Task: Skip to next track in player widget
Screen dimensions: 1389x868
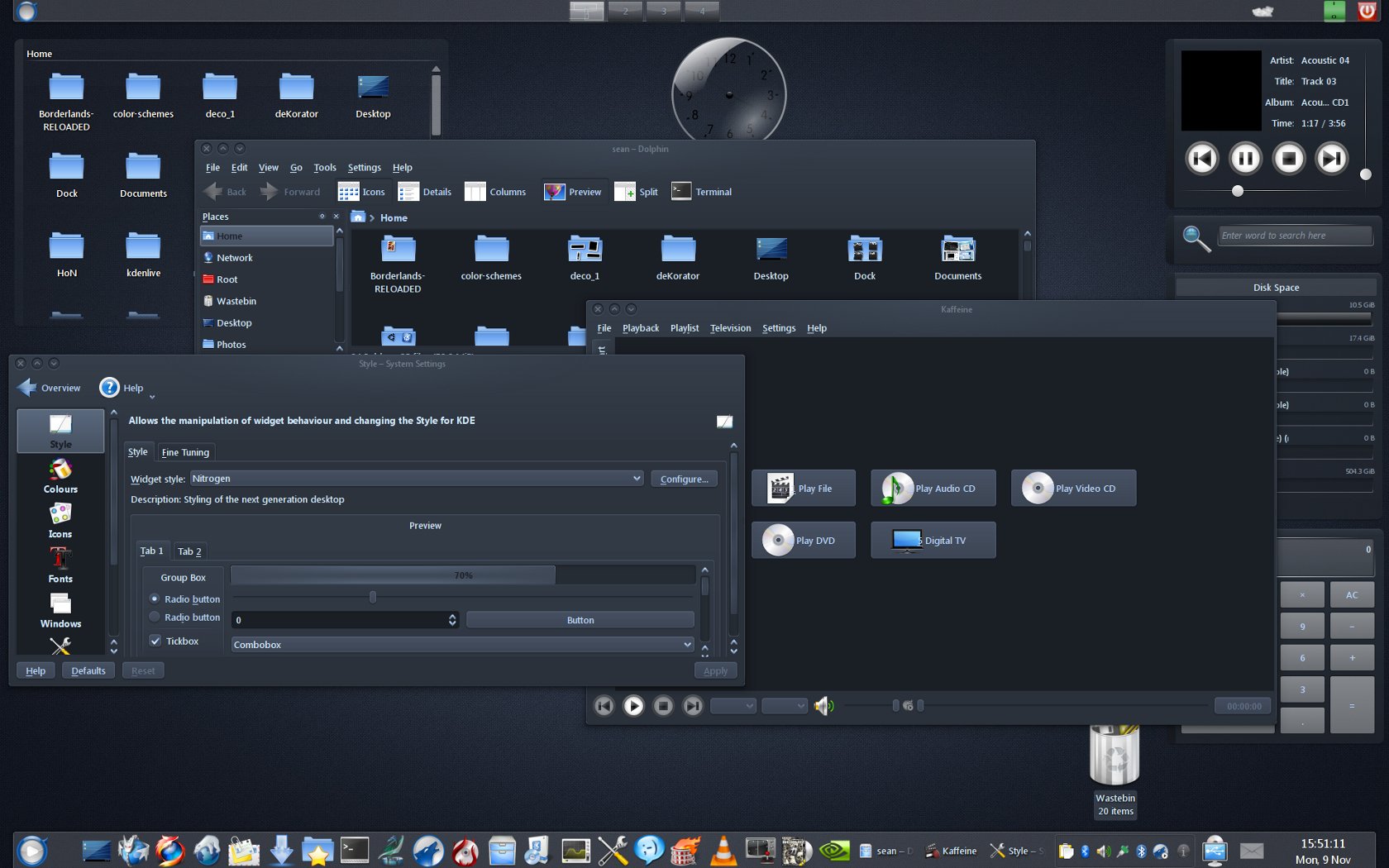Action: pyautogui.click(x=1331, y=159)
